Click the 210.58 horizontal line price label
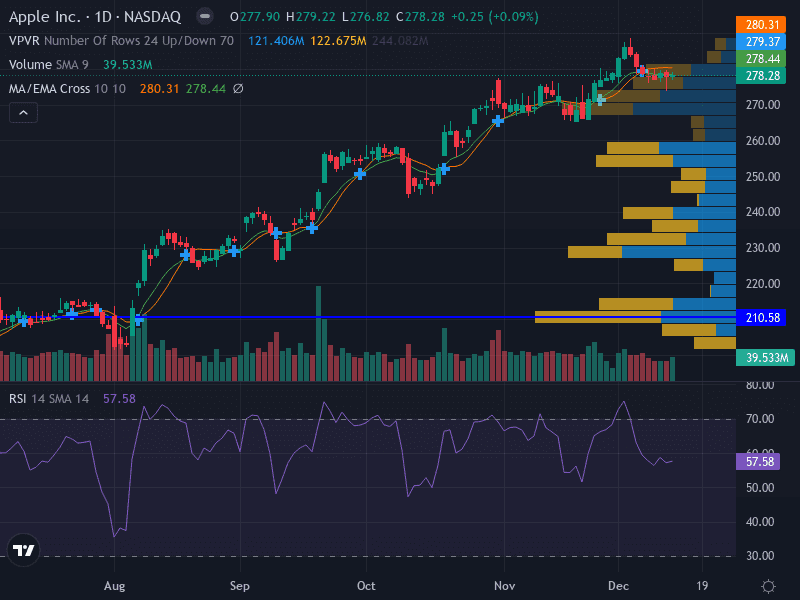This screenshot has height=600, width=800. pyautogui.click(x=761, y=318)
